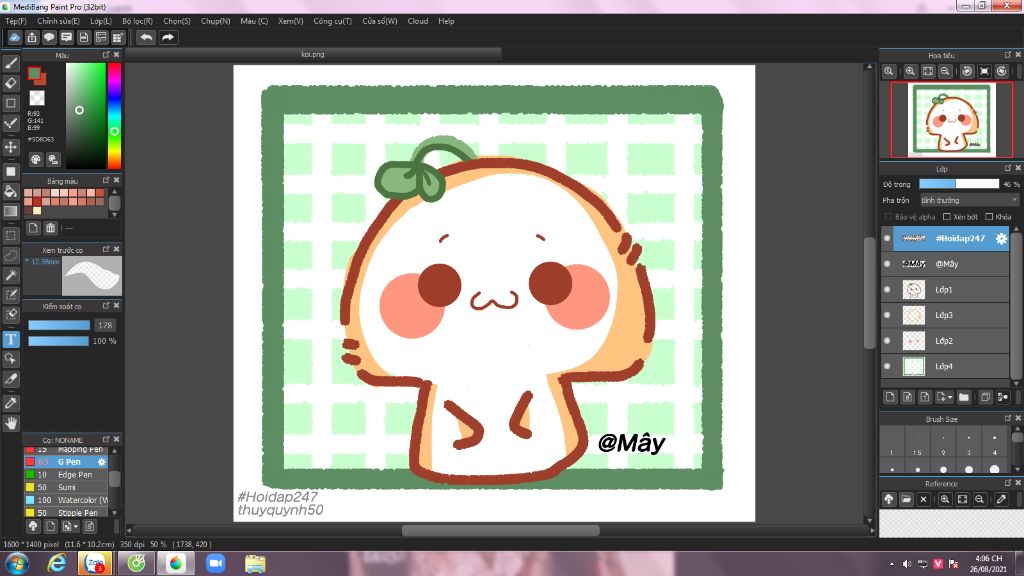Screen dimensions: 1024x576
Task: Hide the Lớp3 layer
Action: pos(887,315)
